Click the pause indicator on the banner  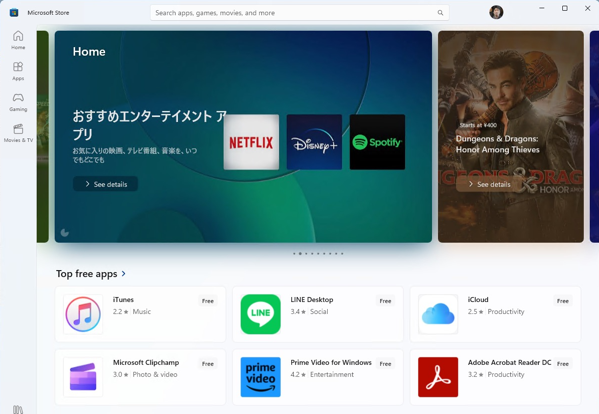click(x=65, y=233)
